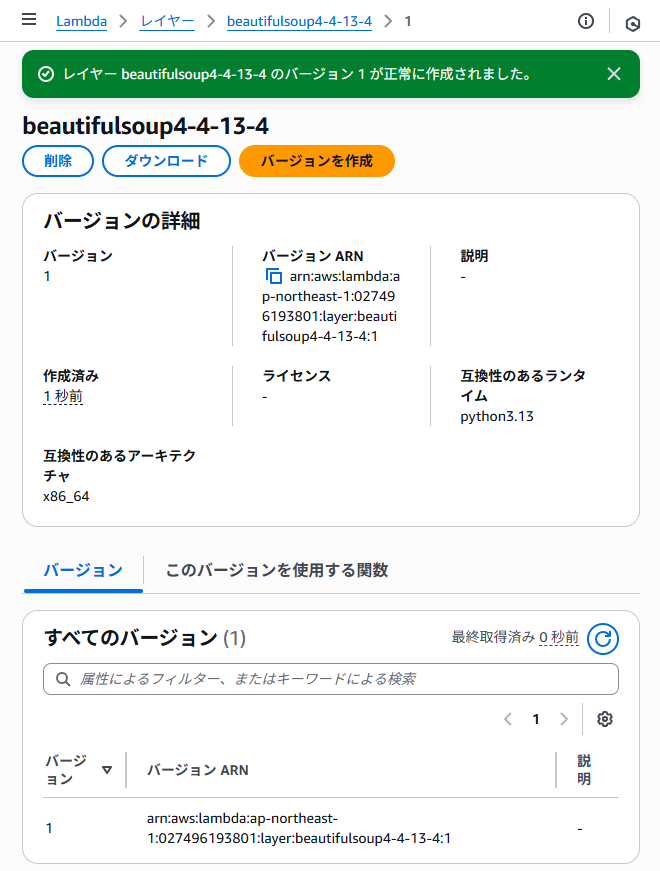
Task: Click the python3.13 runtime value
Action: click(x=497, y=417)
